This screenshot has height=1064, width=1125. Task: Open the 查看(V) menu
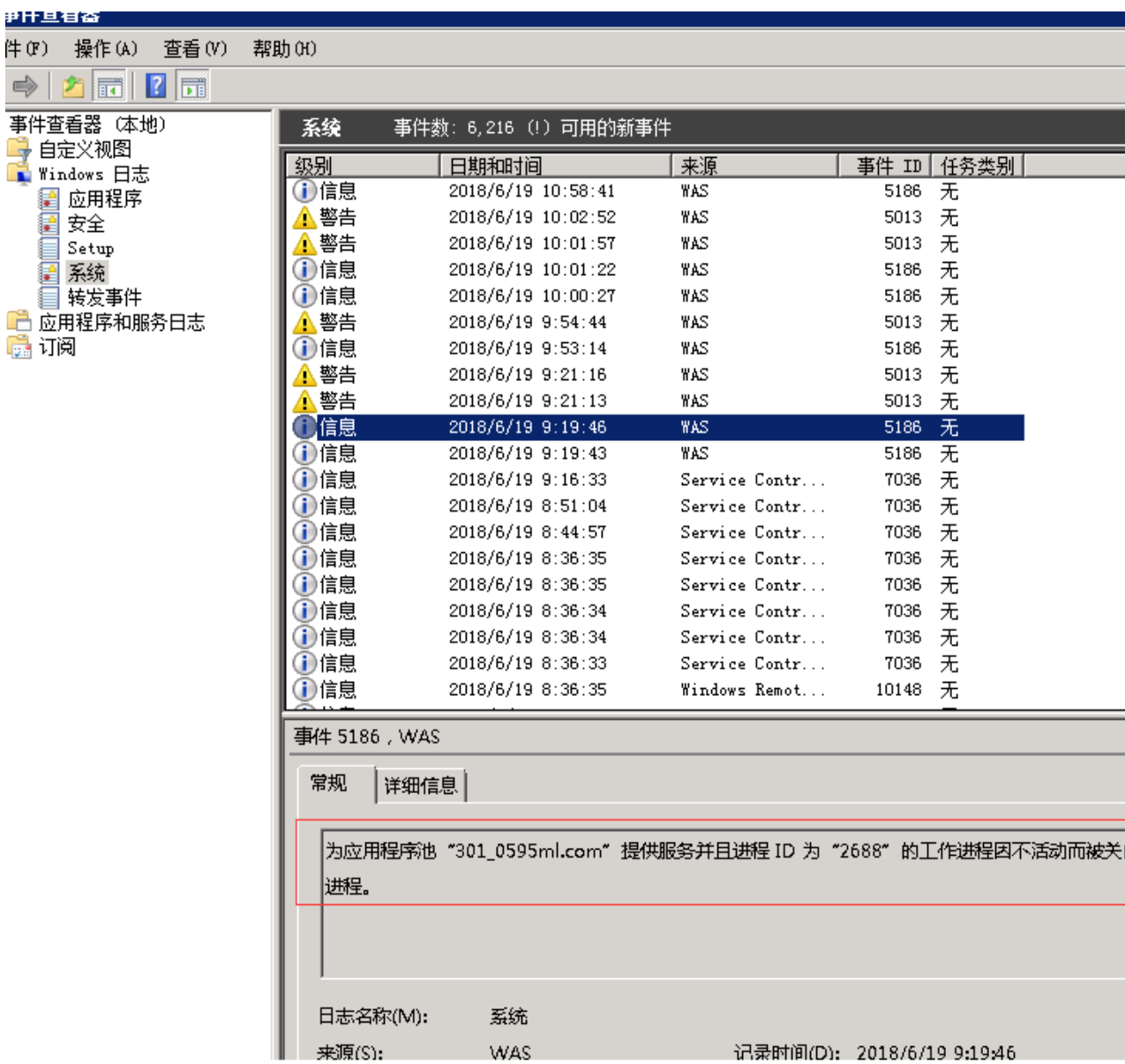pyautogui.click(x=195, y=49)
